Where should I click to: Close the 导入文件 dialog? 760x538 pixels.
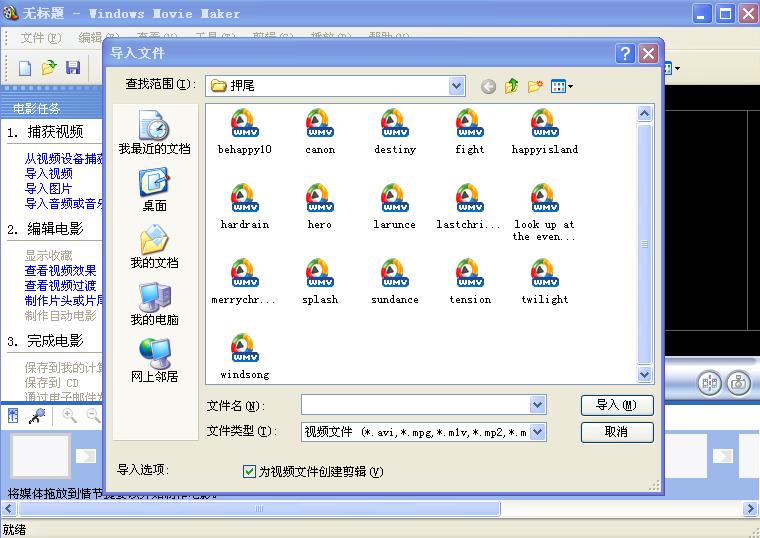tap(648, 53)
